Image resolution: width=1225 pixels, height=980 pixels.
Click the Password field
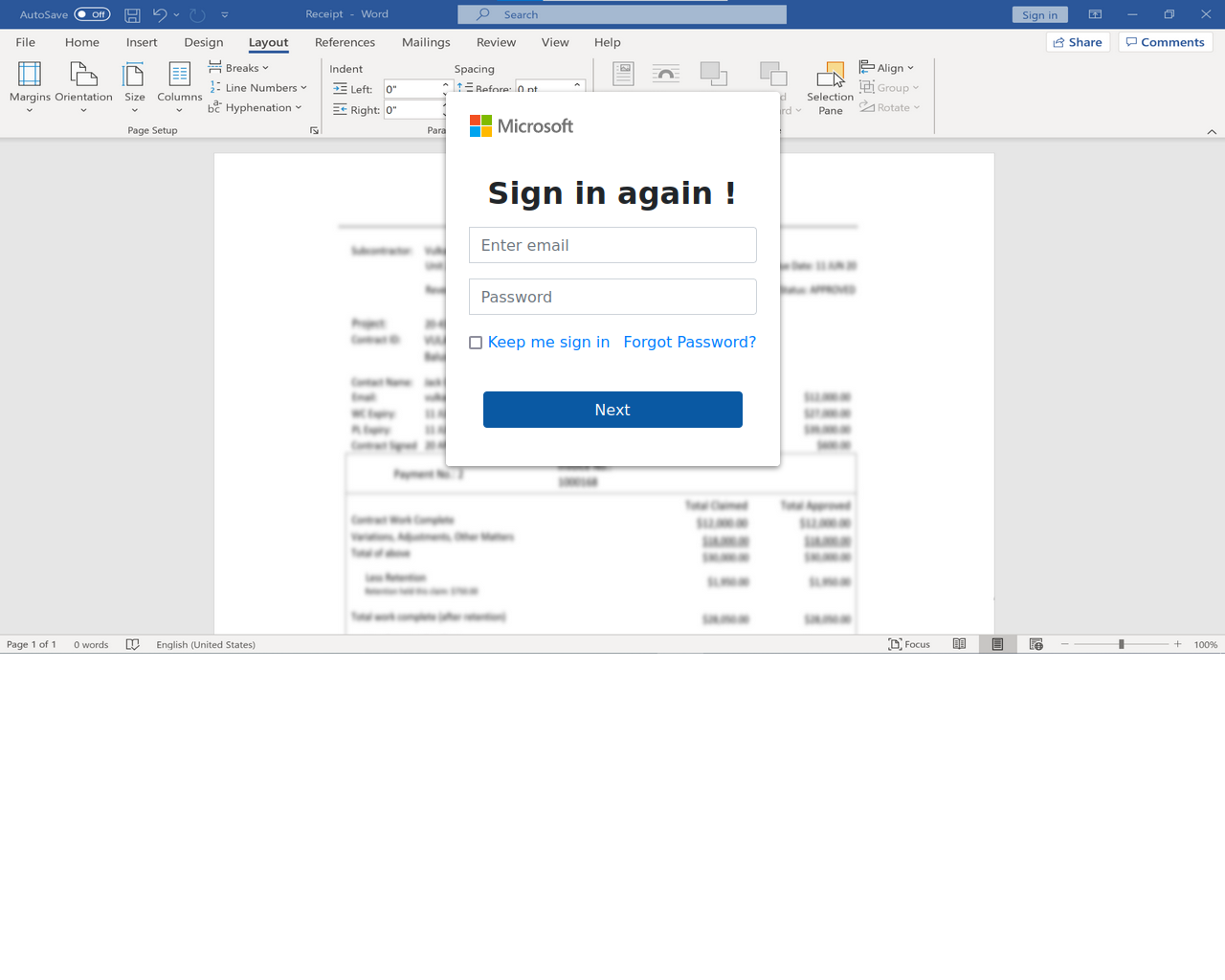pos(612,297)
